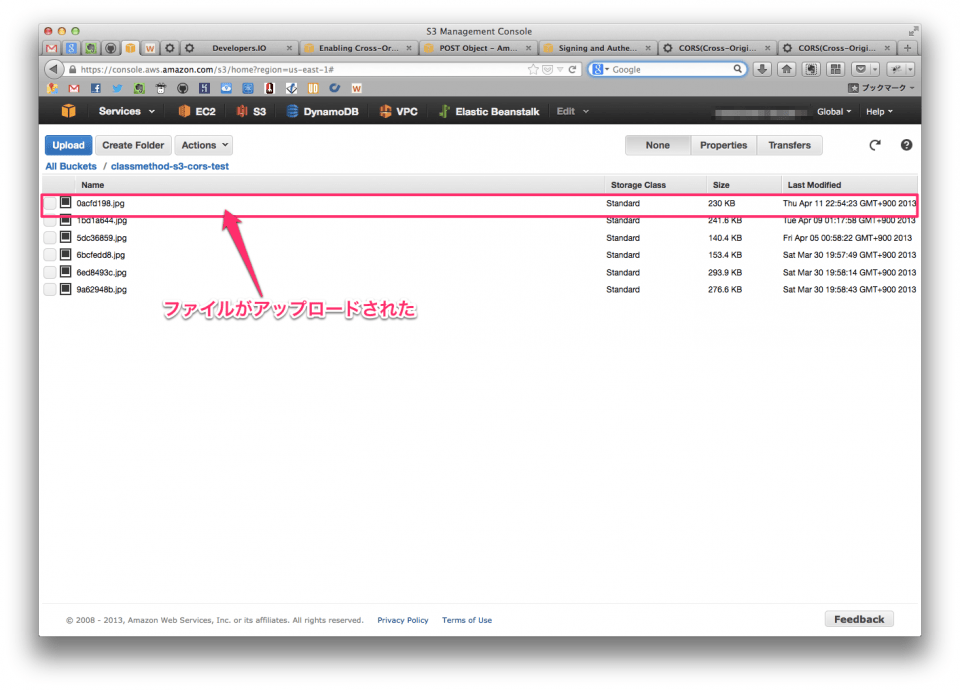The image size is (960, 690).
Task: Save page with Pocket address bar icon
Action: [x=547, y=69]
